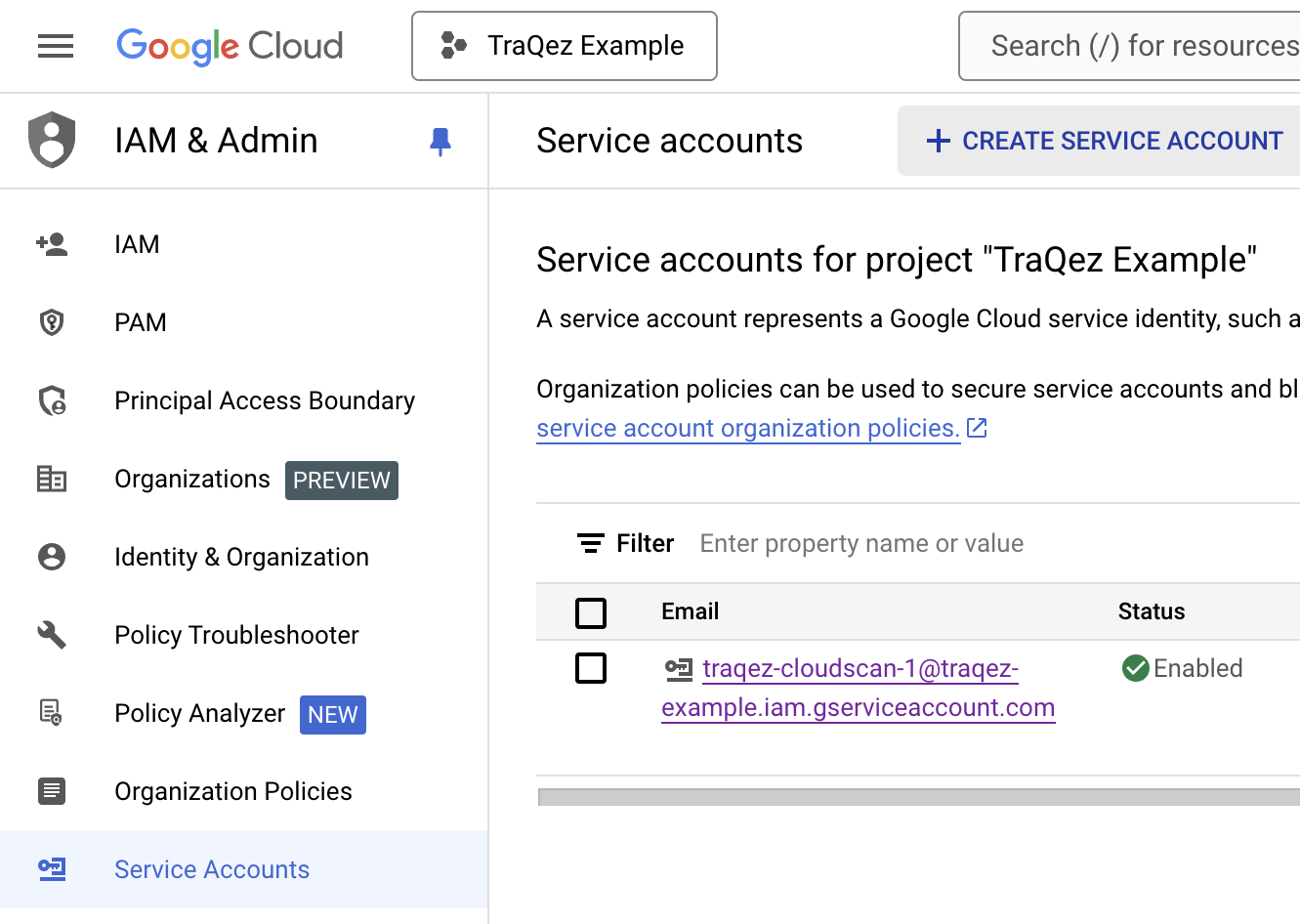The height and width of the screenshot is (924, 1300).
Task: Pin IAM & Admin with the pin icon
Action: [440, 141]
